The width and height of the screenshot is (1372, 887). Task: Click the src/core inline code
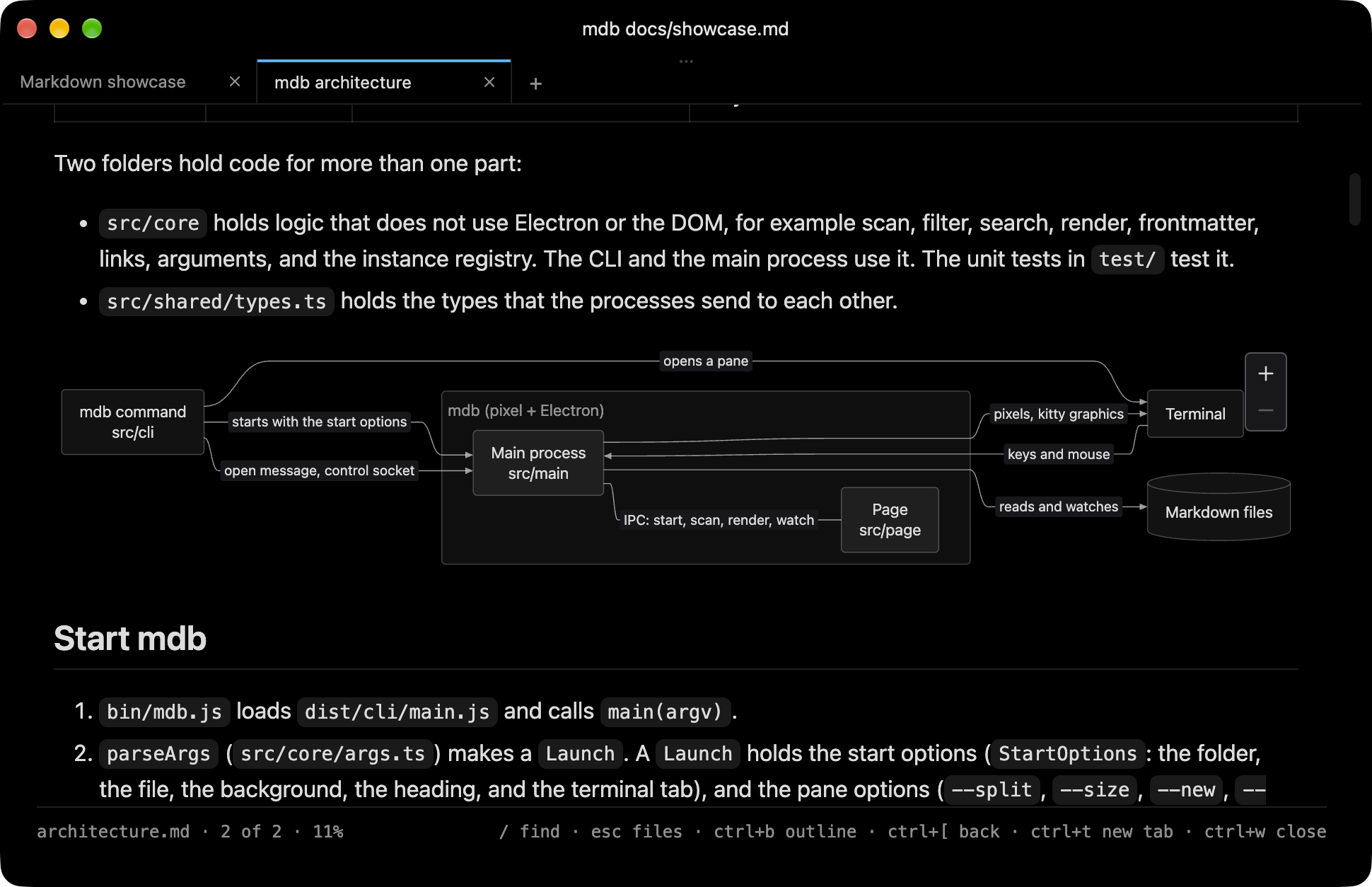click(153, 224)
